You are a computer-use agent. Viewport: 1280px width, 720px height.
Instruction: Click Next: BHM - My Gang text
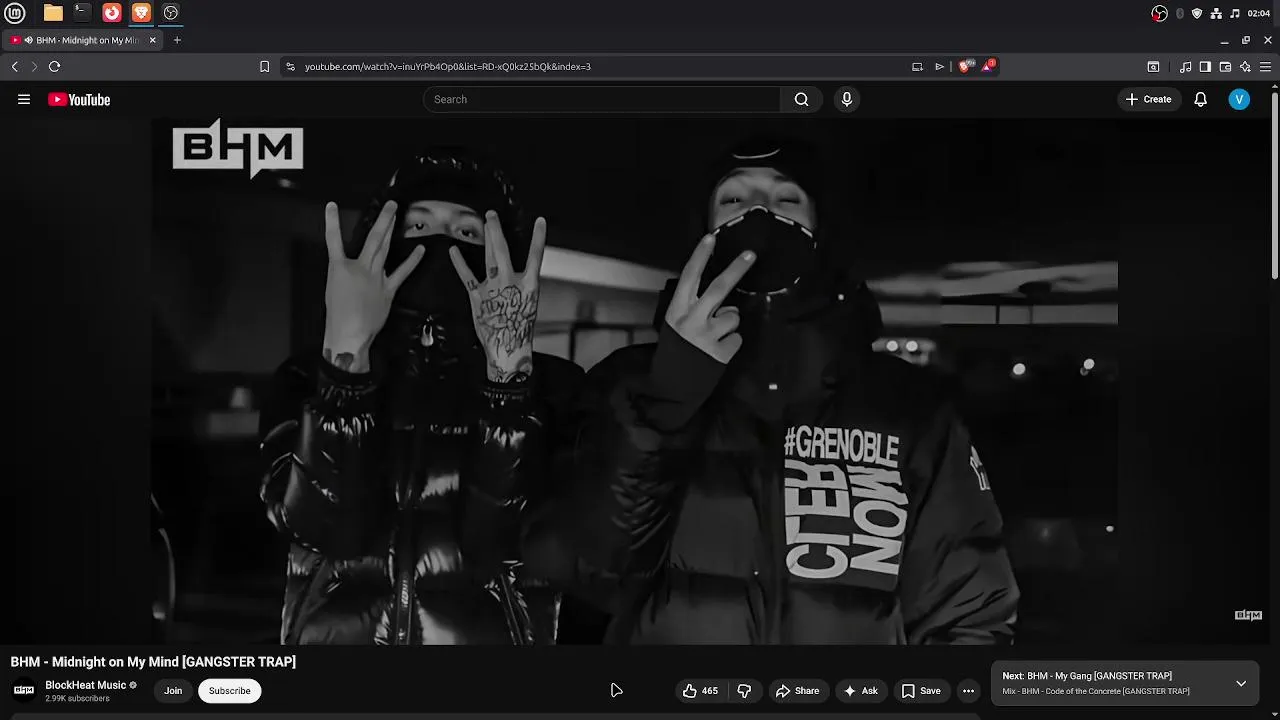(1087, 676)
